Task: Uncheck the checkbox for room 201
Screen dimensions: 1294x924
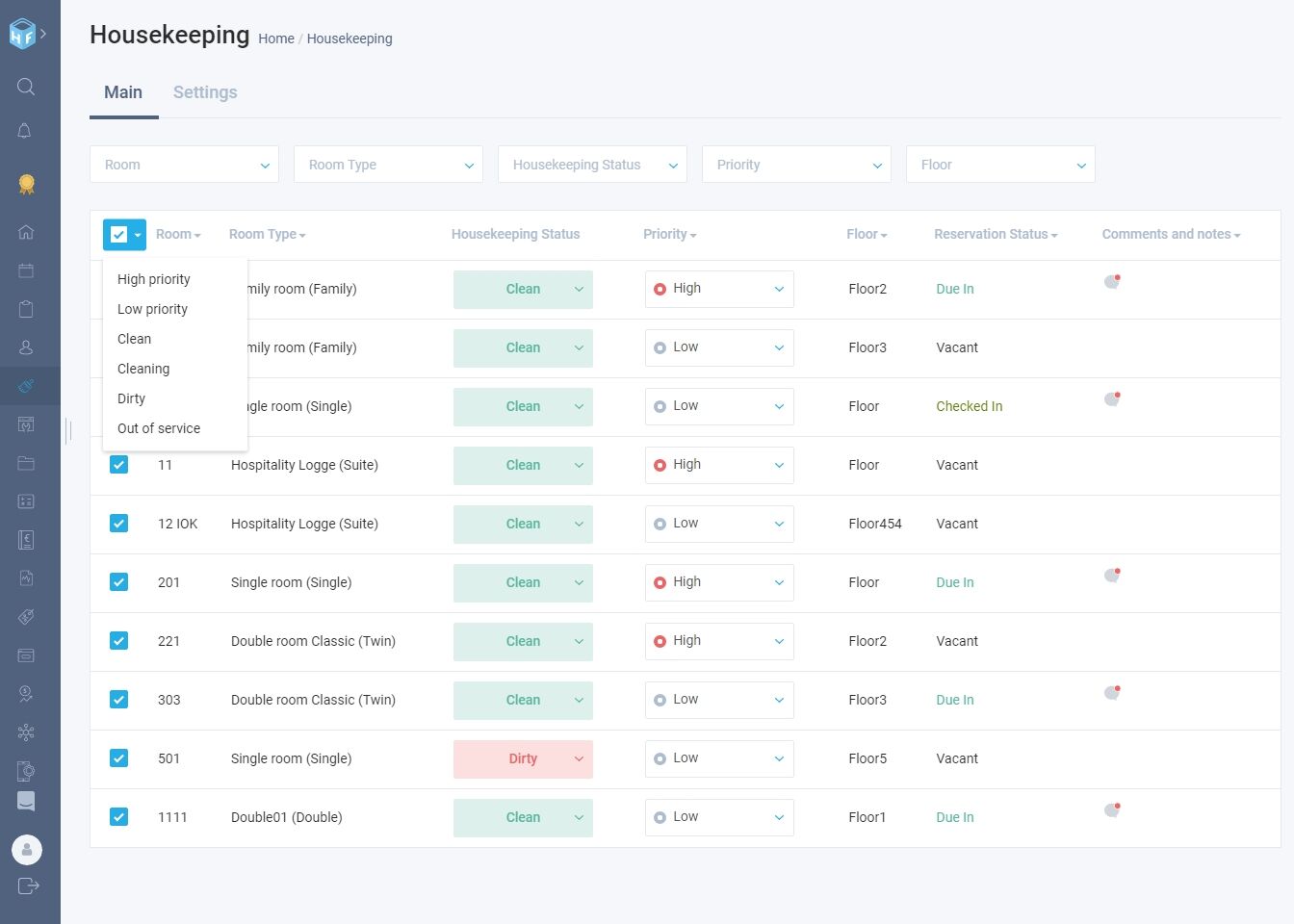Action: 118,582
